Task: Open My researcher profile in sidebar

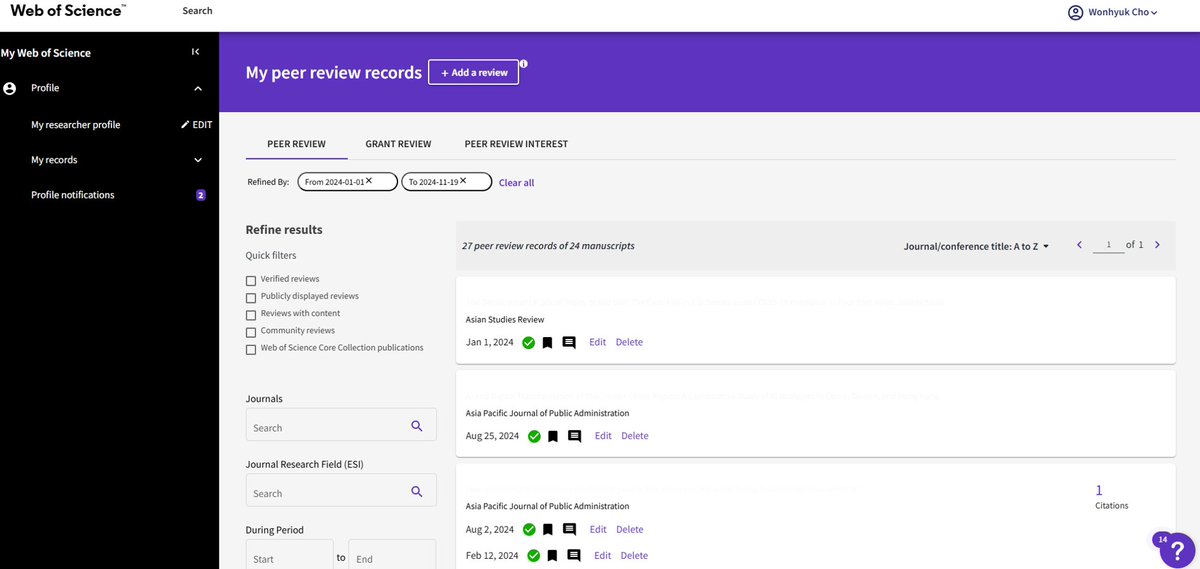Action: [75, 125]
